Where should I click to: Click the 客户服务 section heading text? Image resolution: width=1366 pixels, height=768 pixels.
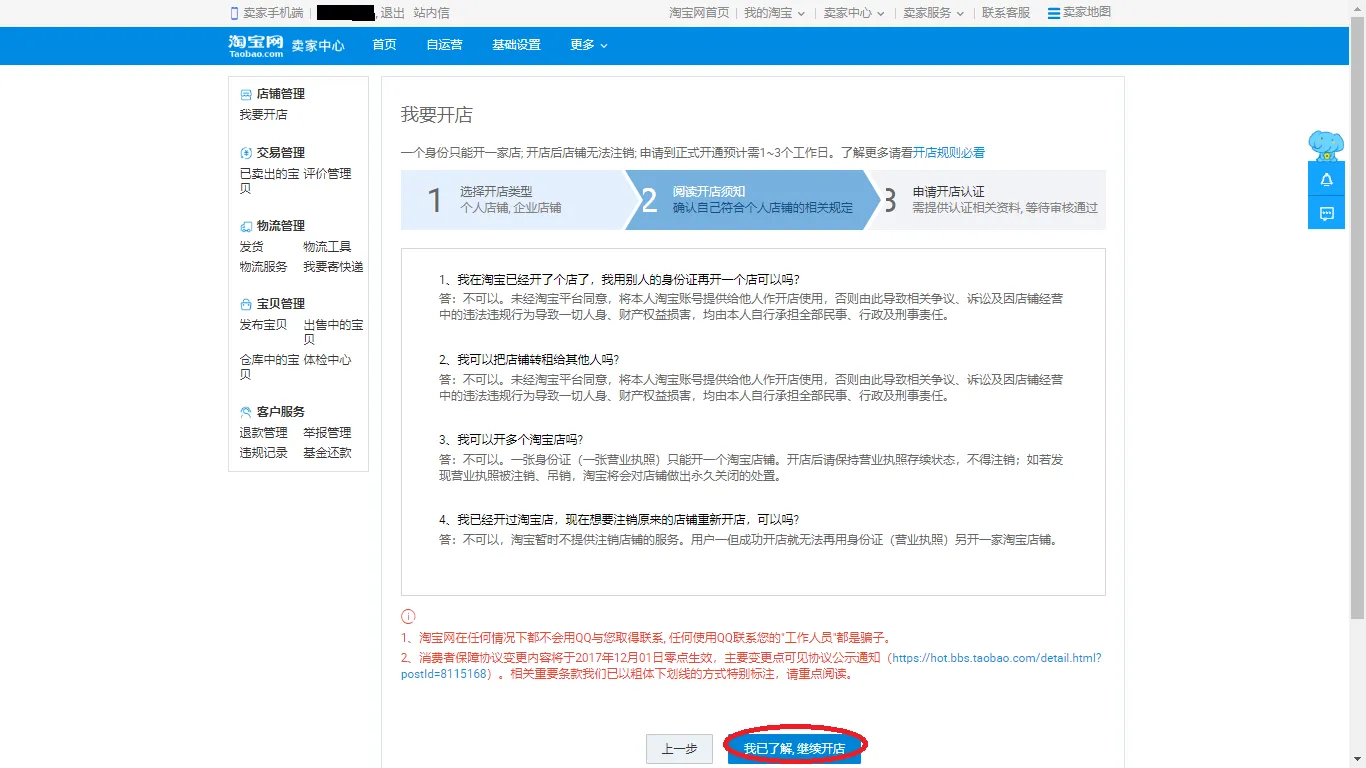coord(281,412)
